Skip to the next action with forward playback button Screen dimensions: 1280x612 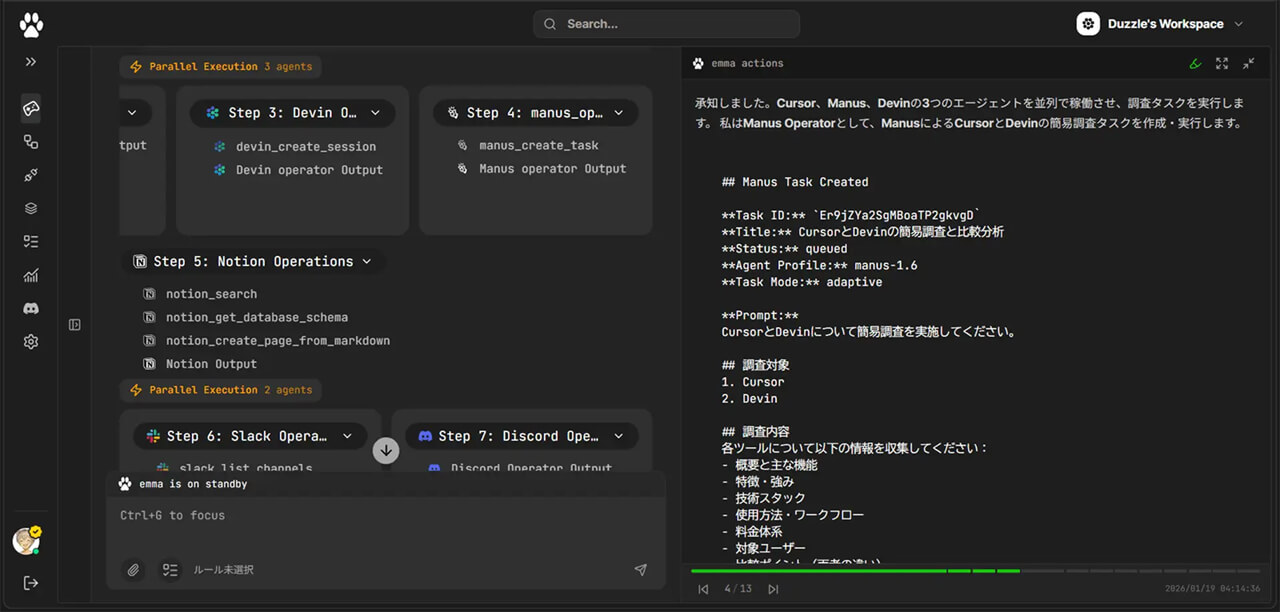(x=772, y=589)
